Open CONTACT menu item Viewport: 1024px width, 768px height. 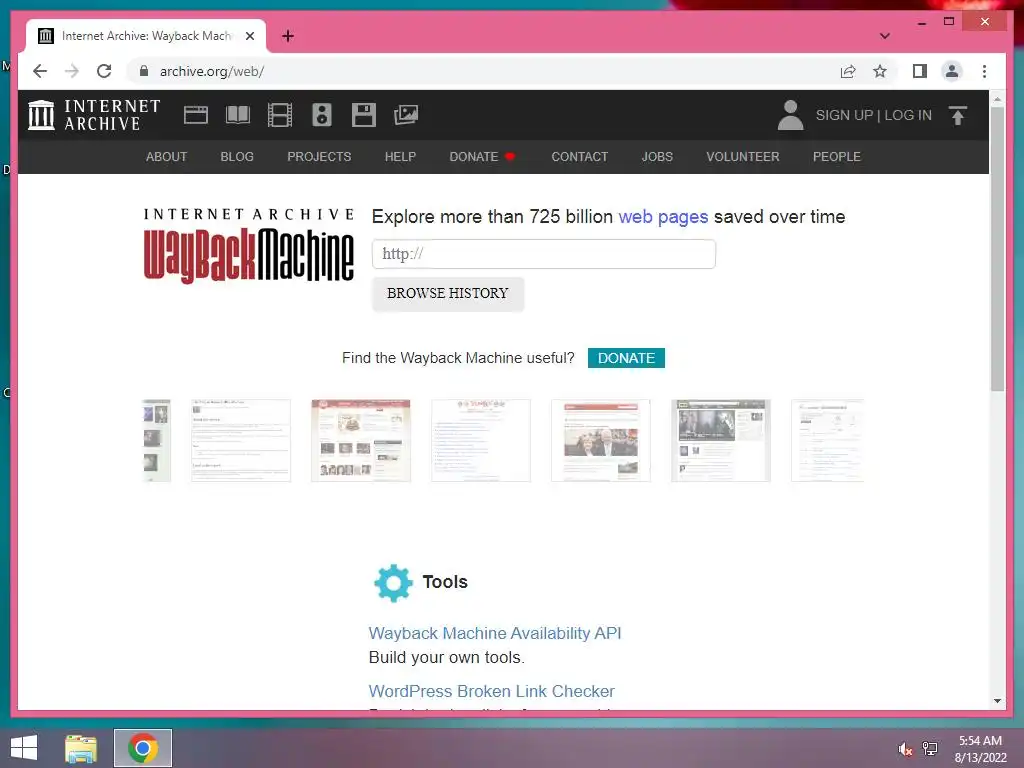pyautogui.click(x=579, y=157)
